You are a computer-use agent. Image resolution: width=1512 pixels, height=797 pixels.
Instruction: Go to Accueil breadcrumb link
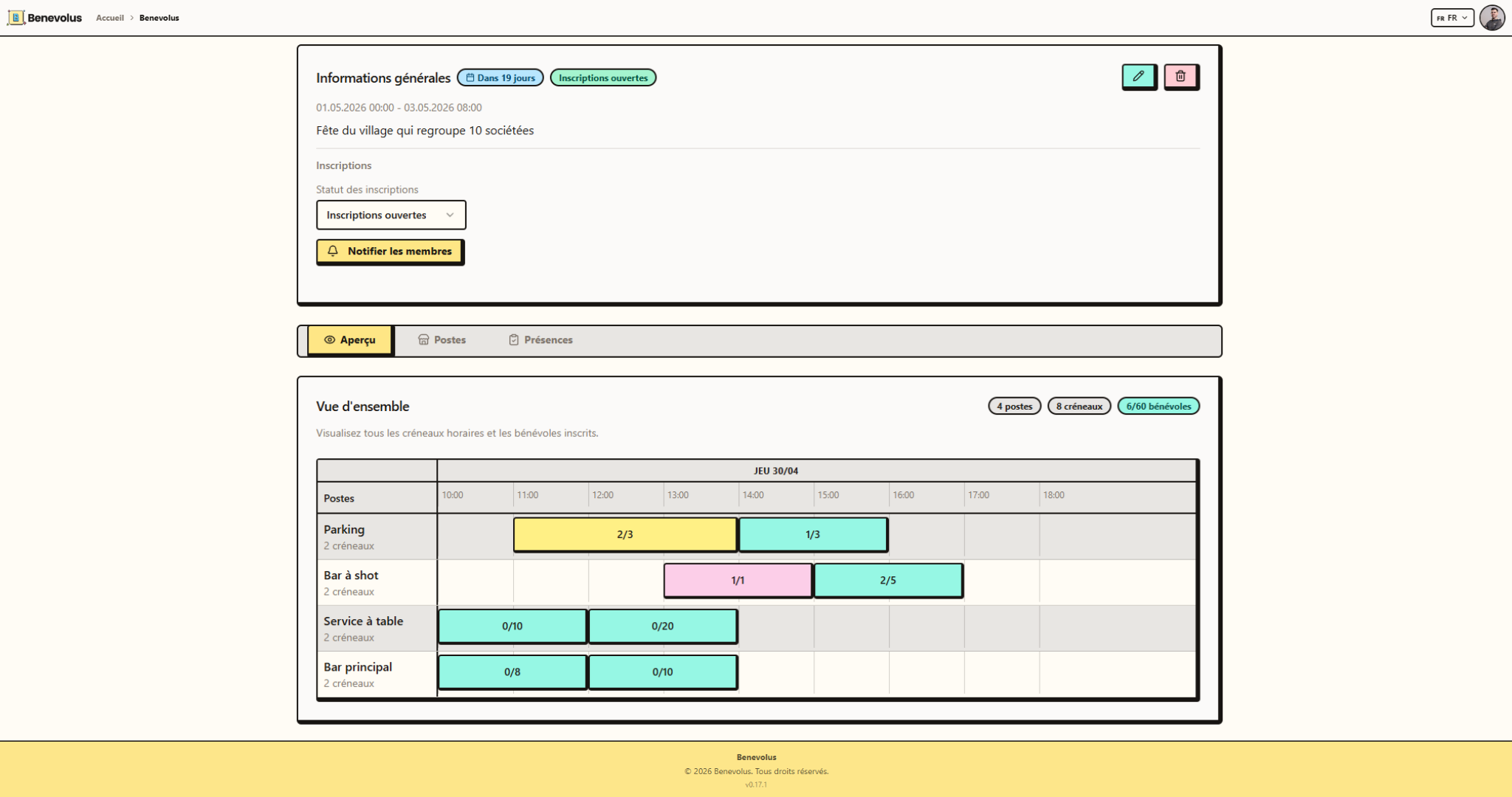click(110, 18)
